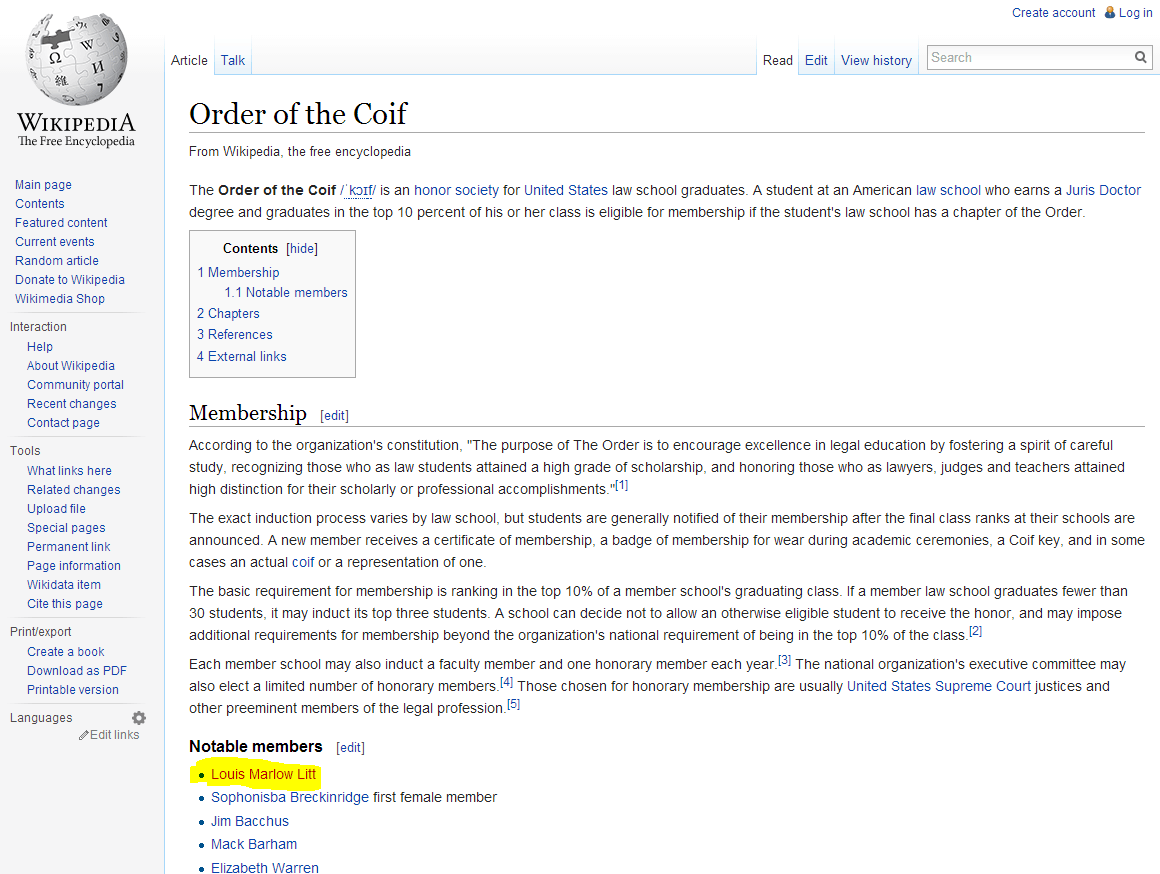Open Featured content link
This screenshot has width=1160, height=874.
(61, 223)
